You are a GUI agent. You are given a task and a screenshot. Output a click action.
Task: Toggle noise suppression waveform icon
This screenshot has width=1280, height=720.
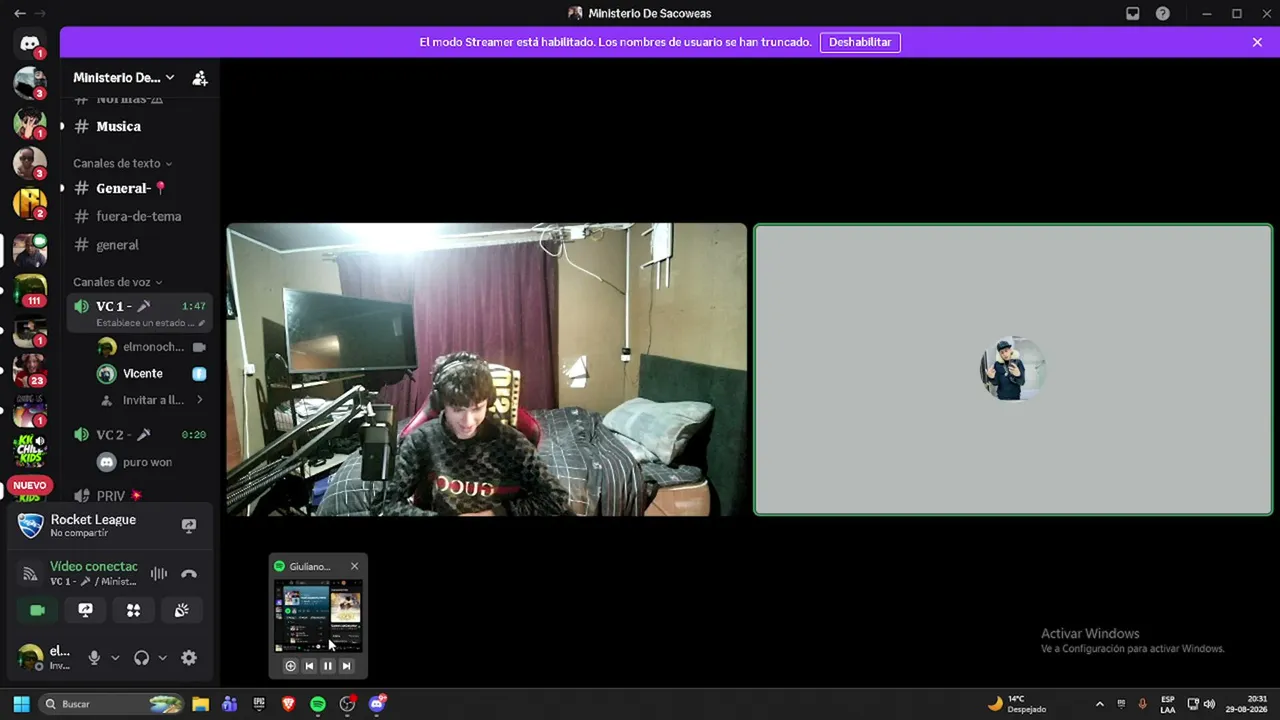point(159,574)
